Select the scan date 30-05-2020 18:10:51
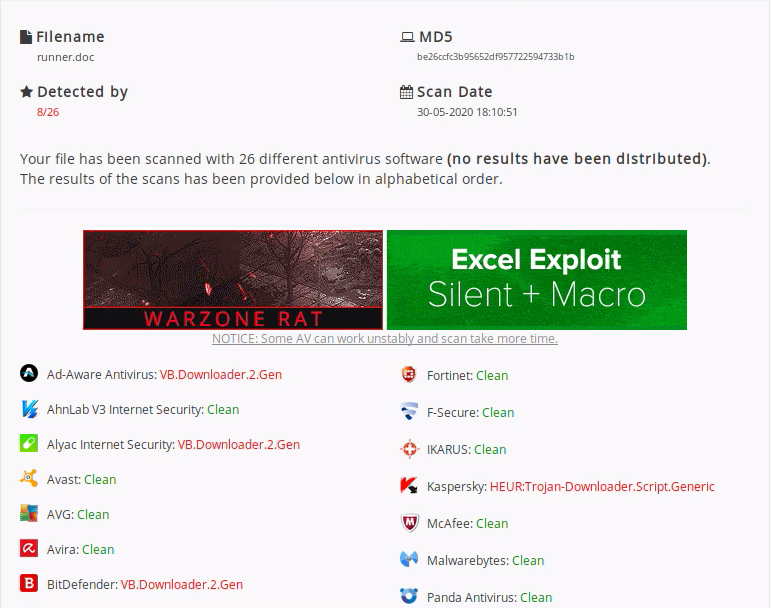772x608 pixels. [x=467, y=112]
